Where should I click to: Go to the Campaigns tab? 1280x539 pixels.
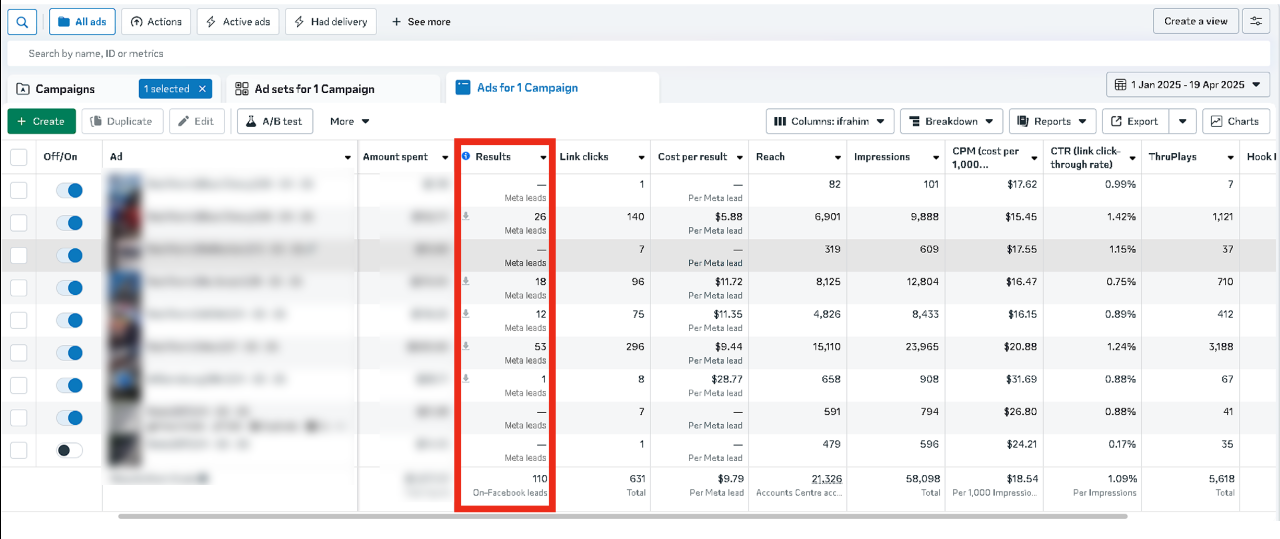click(x=66, y=89)
